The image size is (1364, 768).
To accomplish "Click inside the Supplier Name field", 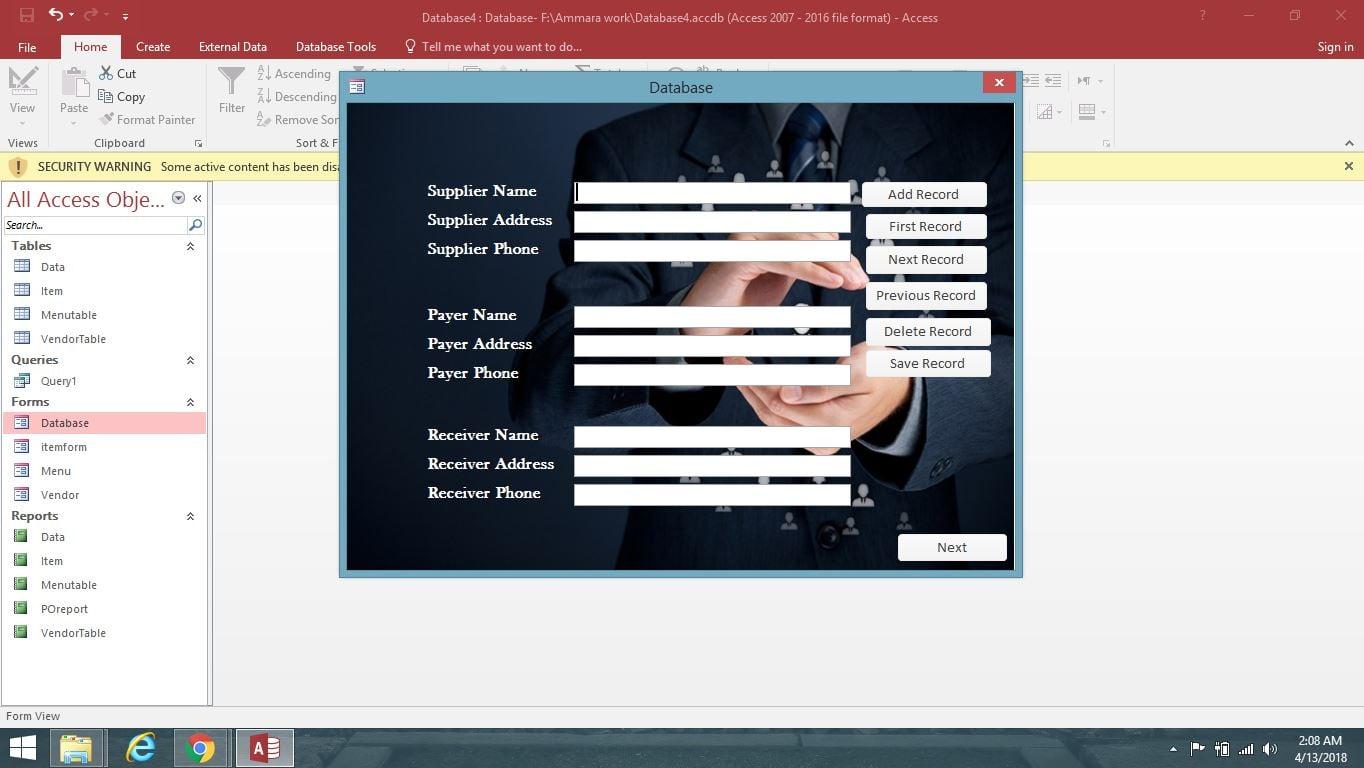I will 710,192.
